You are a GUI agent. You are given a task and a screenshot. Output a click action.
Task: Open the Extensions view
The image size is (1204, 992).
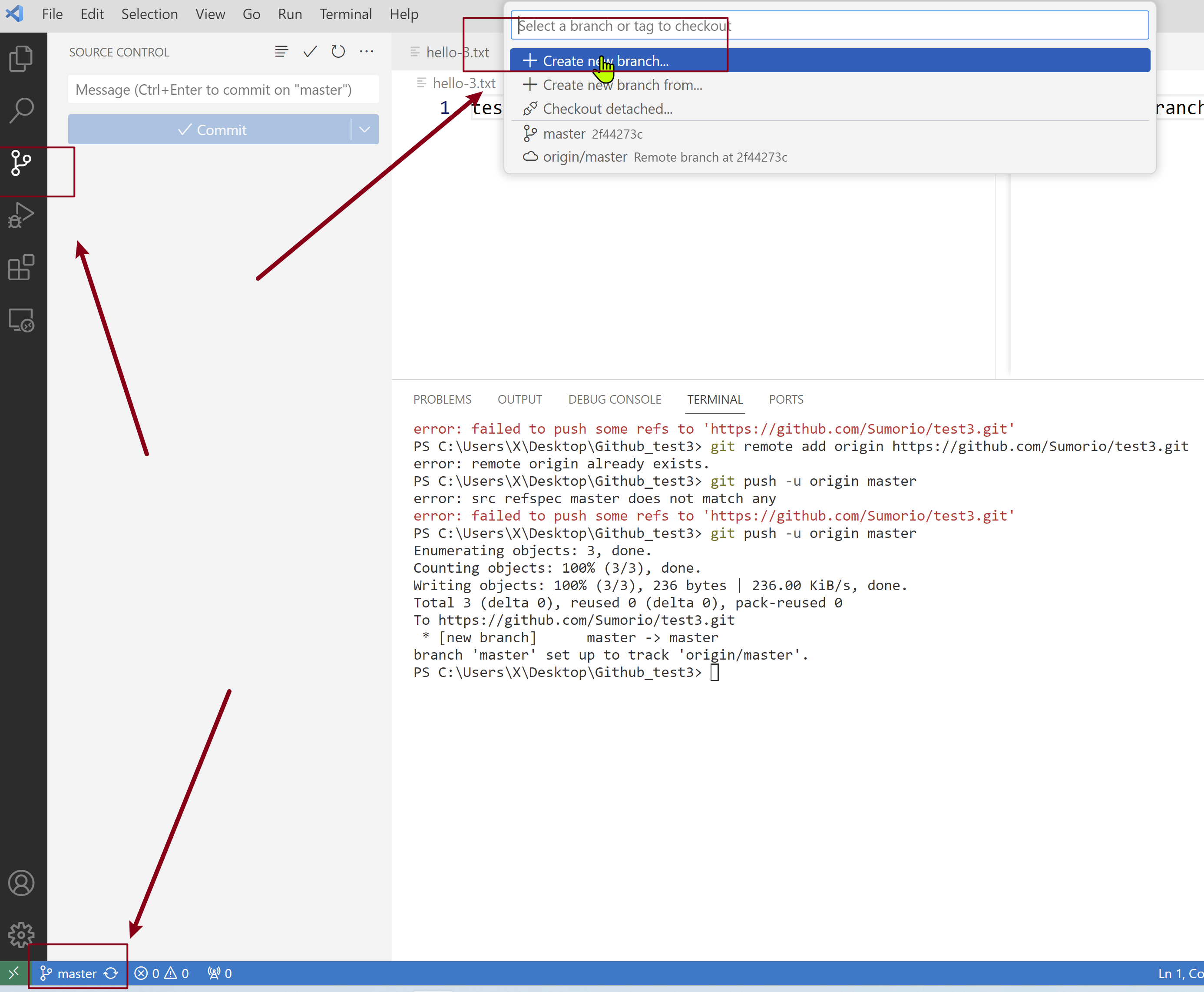(21, 268)
